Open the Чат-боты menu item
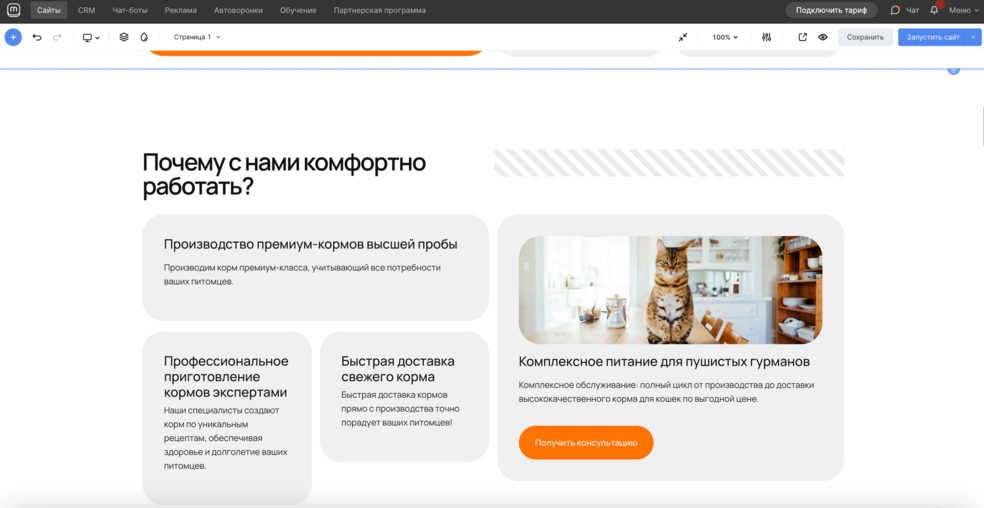The image size is (984, 508). click(130, 10)
